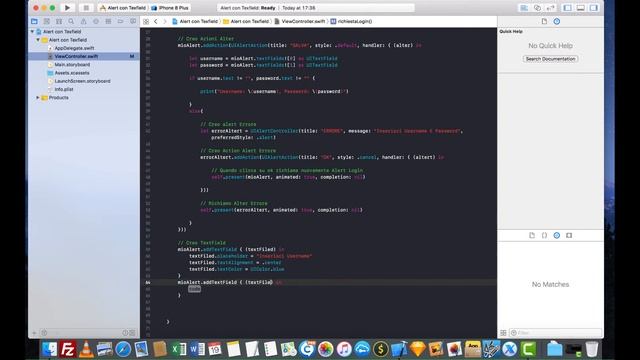Add a new file with plus button

(34, 333)
